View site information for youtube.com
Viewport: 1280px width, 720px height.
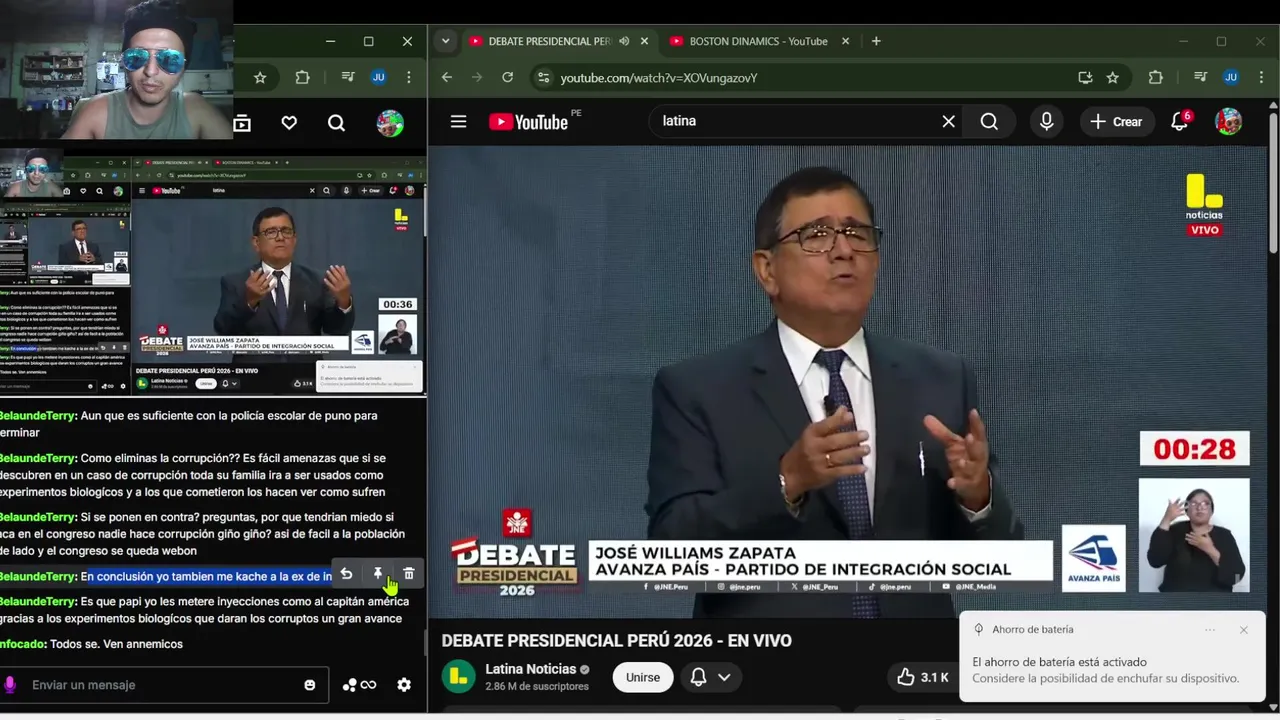tap(542, 77)
